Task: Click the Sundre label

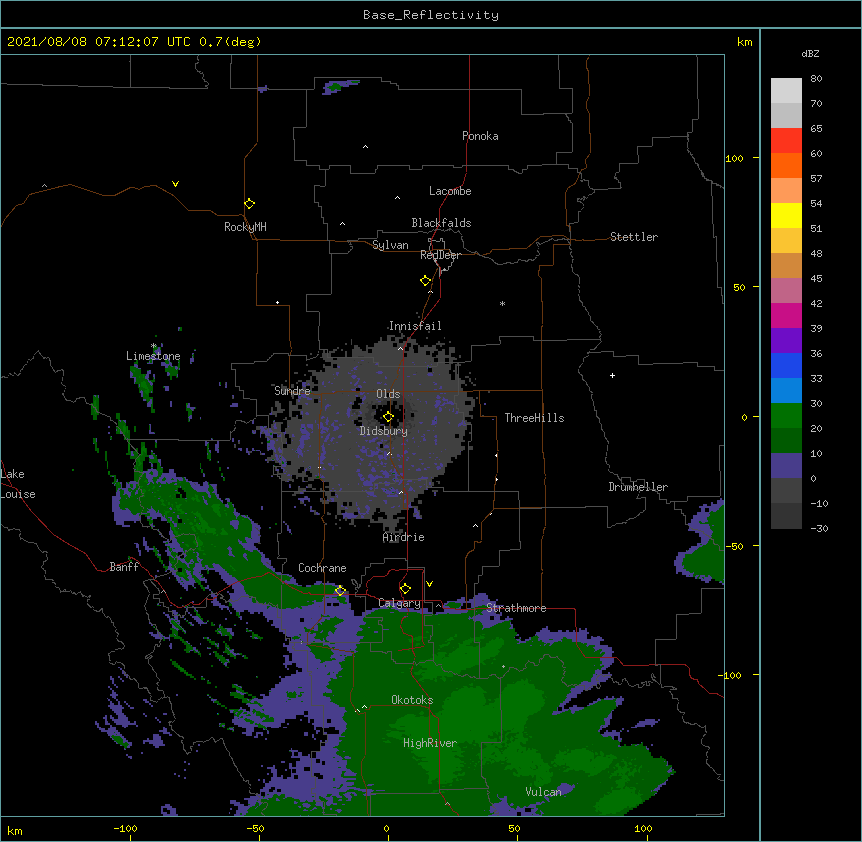Action: [292, 391]
